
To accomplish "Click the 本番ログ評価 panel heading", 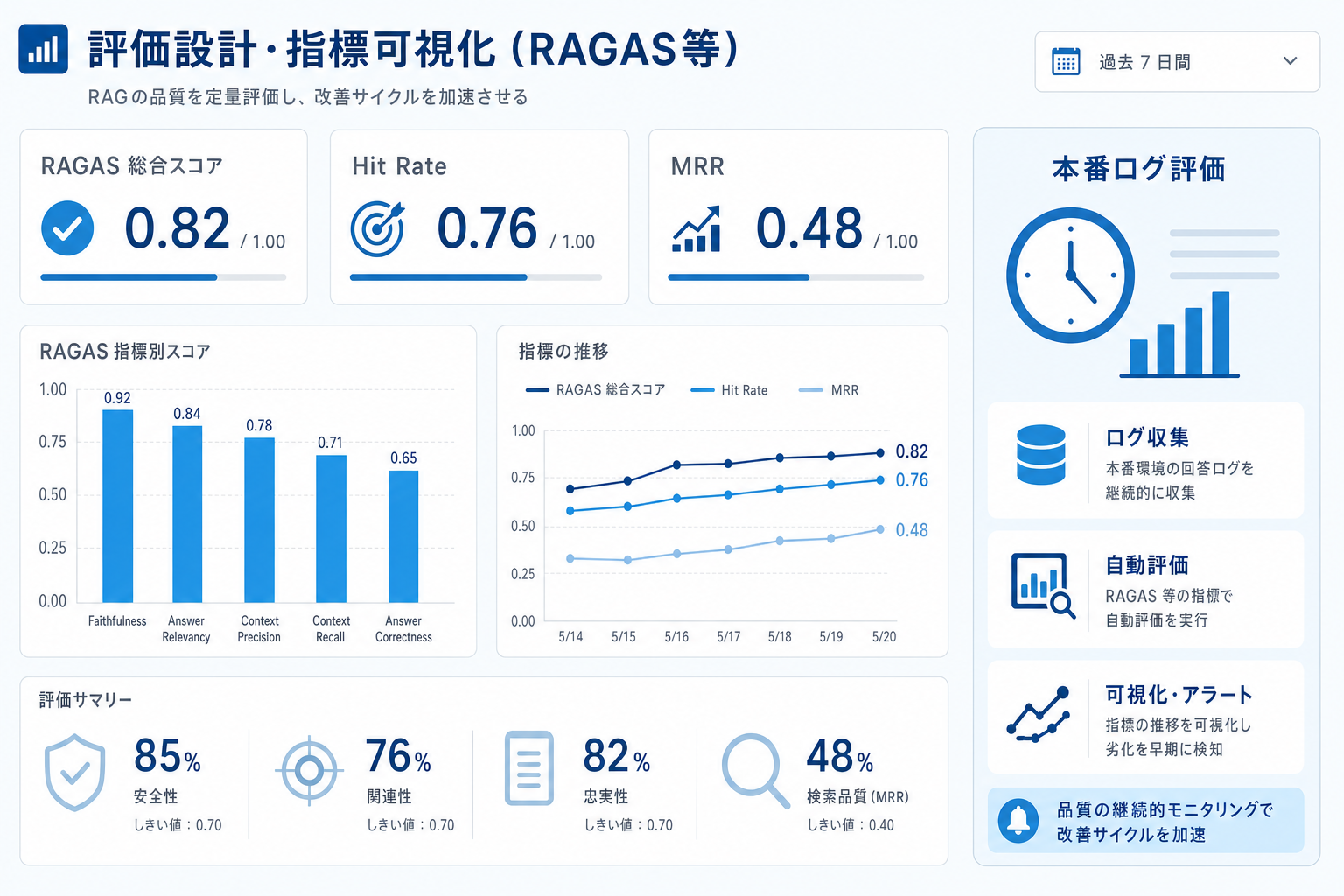I will pos(1138,169).
